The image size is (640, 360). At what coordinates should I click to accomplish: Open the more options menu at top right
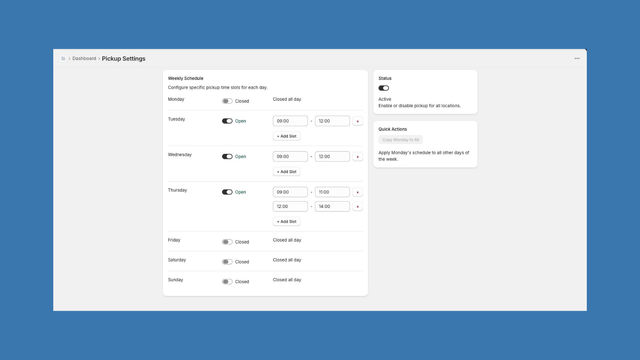(577, 58)
